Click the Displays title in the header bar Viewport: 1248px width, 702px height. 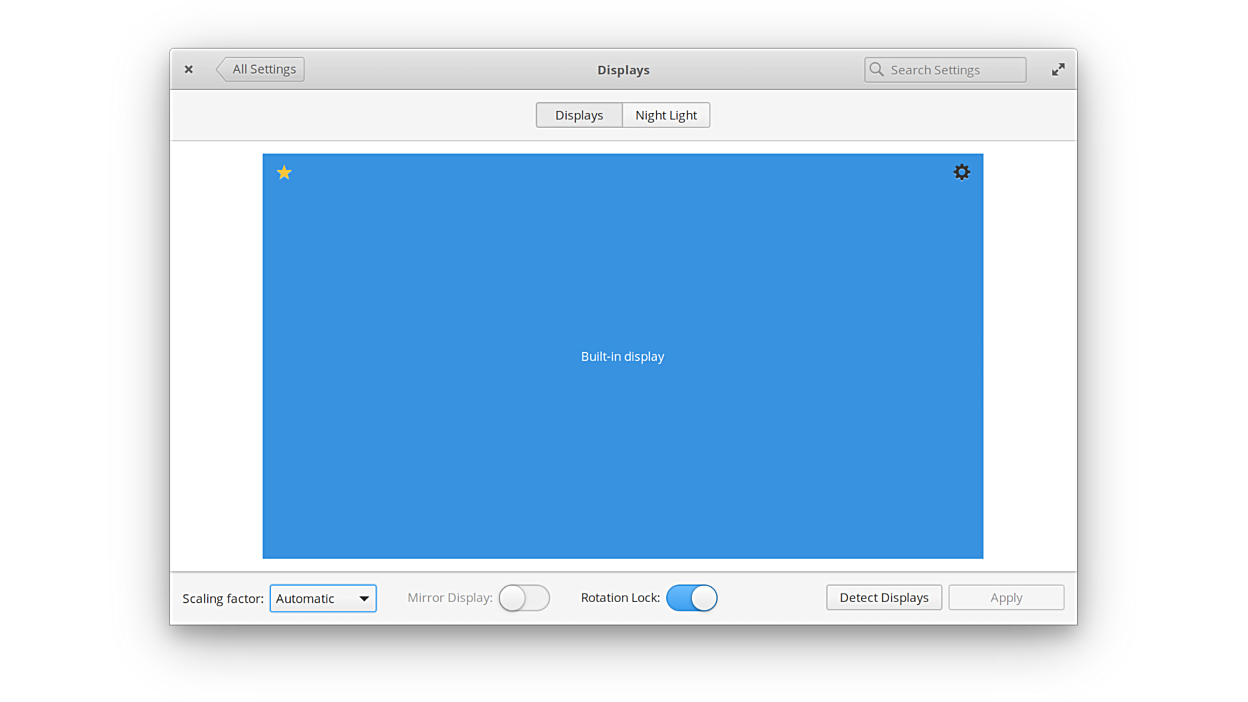point(623,70)
